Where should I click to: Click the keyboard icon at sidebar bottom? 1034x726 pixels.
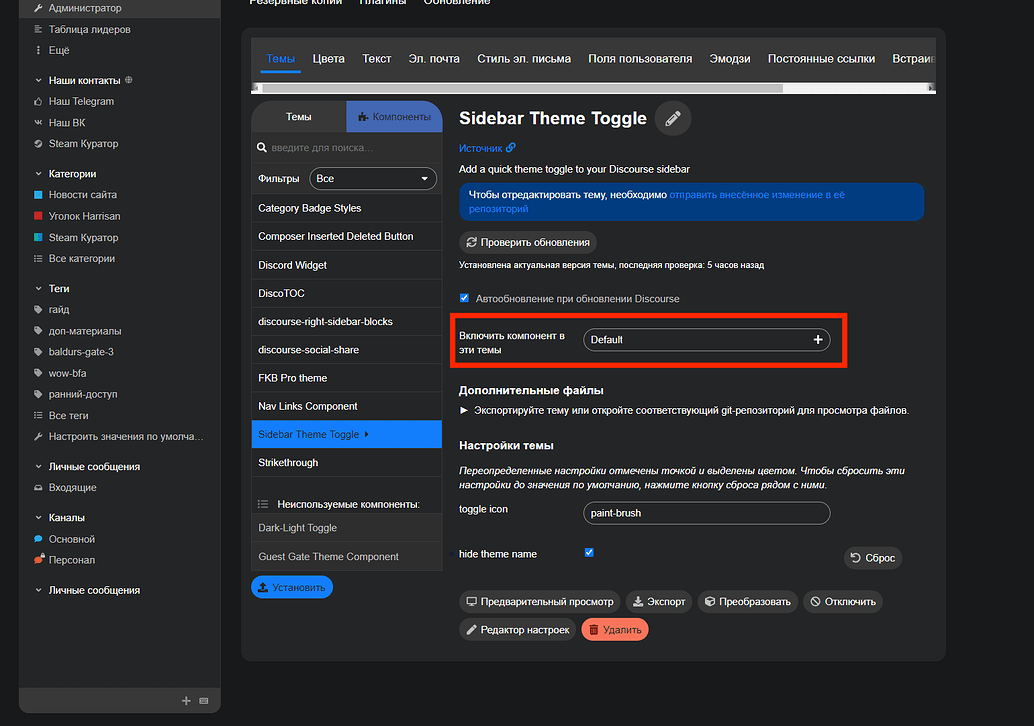click(204, 700)
